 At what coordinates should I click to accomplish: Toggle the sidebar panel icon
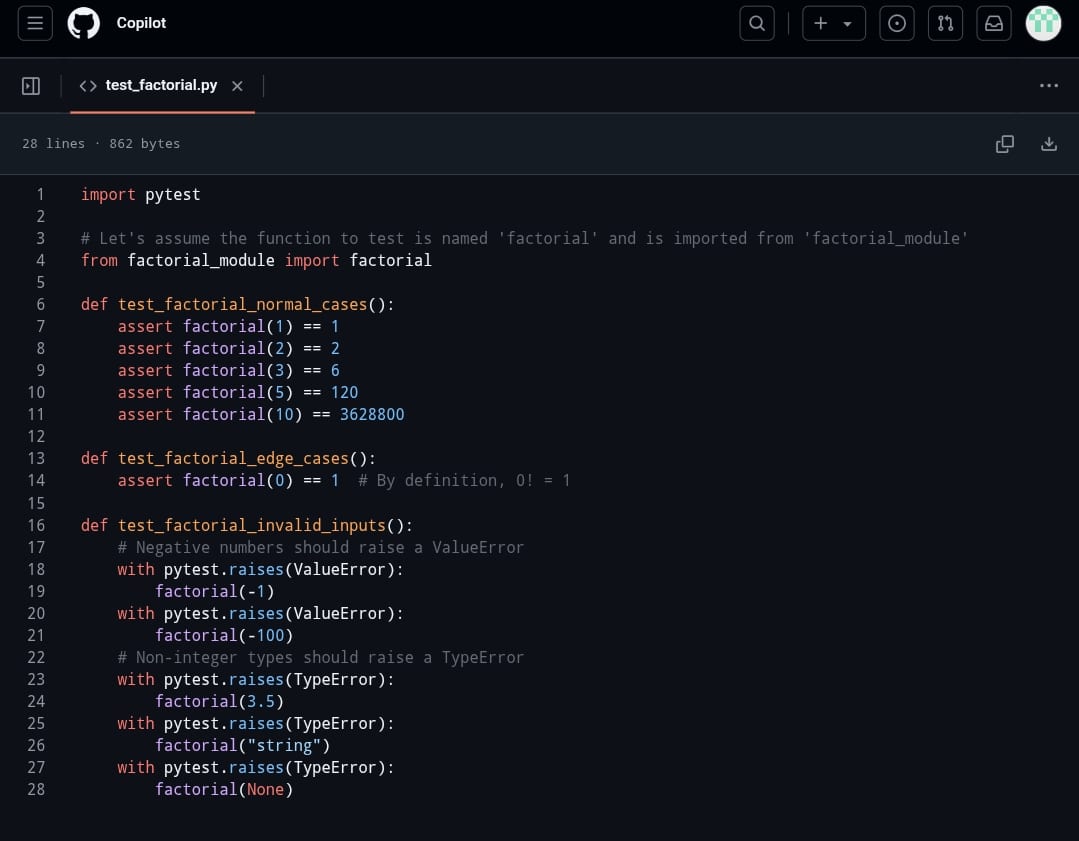(x=31, y=86)
